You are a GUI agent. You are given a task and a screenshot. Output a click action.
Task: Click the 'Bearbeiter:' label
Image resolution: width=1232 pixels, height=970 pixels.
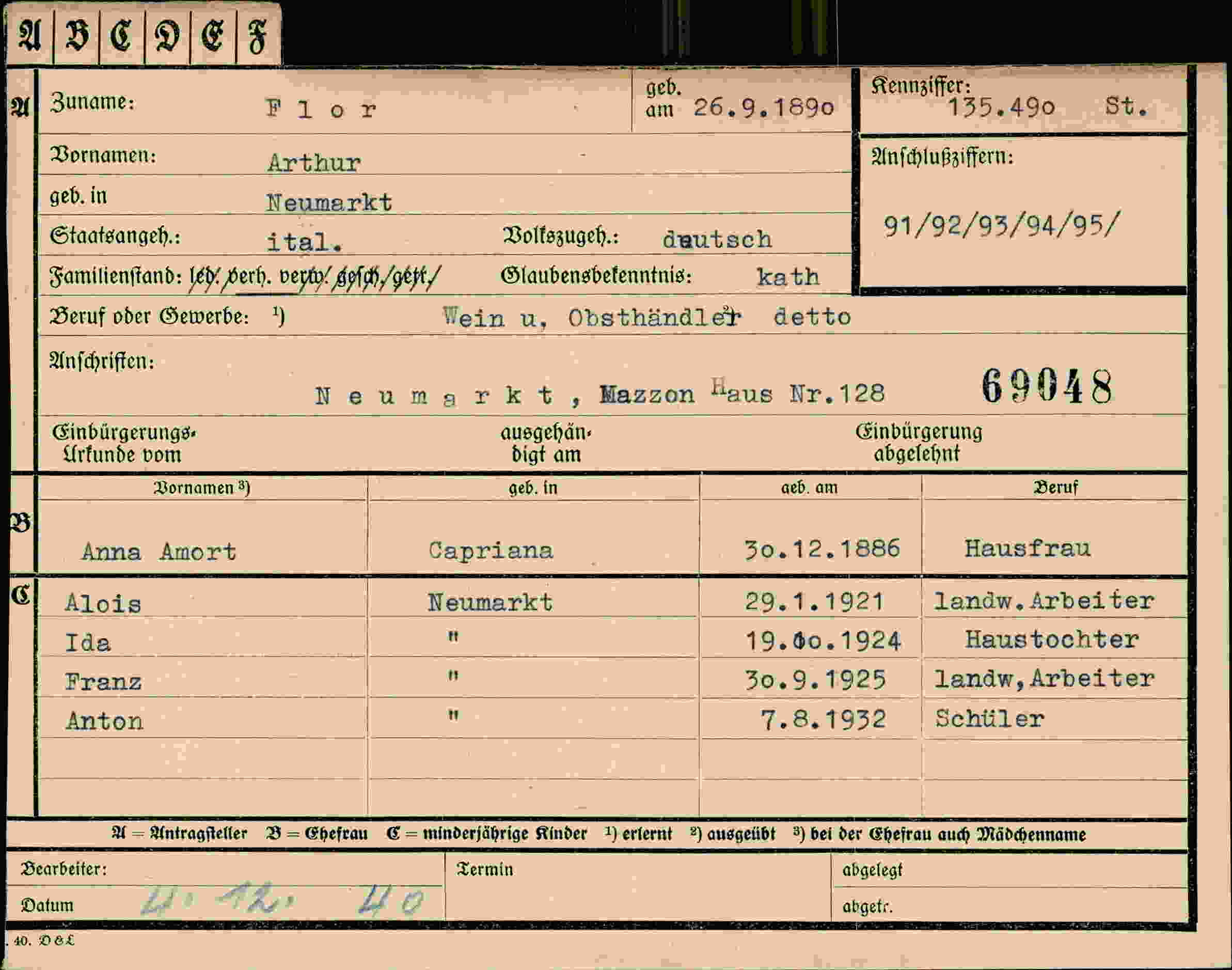coord(64,869)
